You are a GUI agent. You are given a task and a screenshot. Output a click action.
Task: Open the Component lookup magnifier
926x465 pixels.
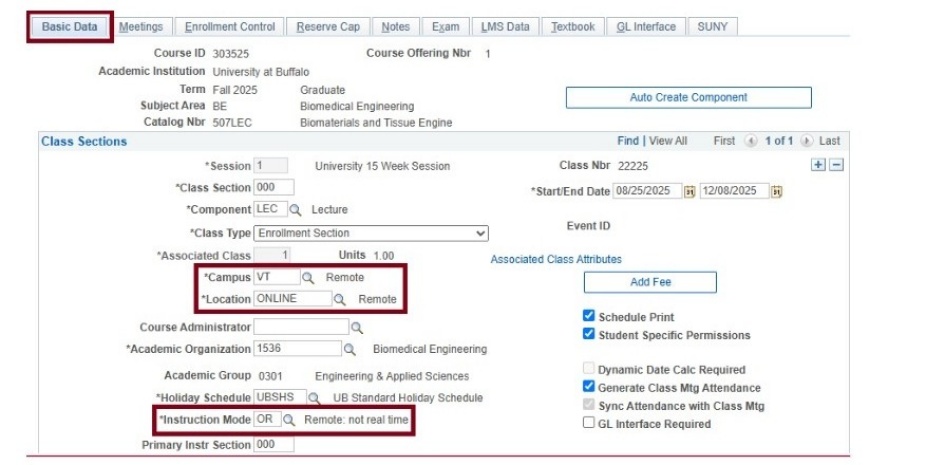pyautogui.click(x=295, y=210)
